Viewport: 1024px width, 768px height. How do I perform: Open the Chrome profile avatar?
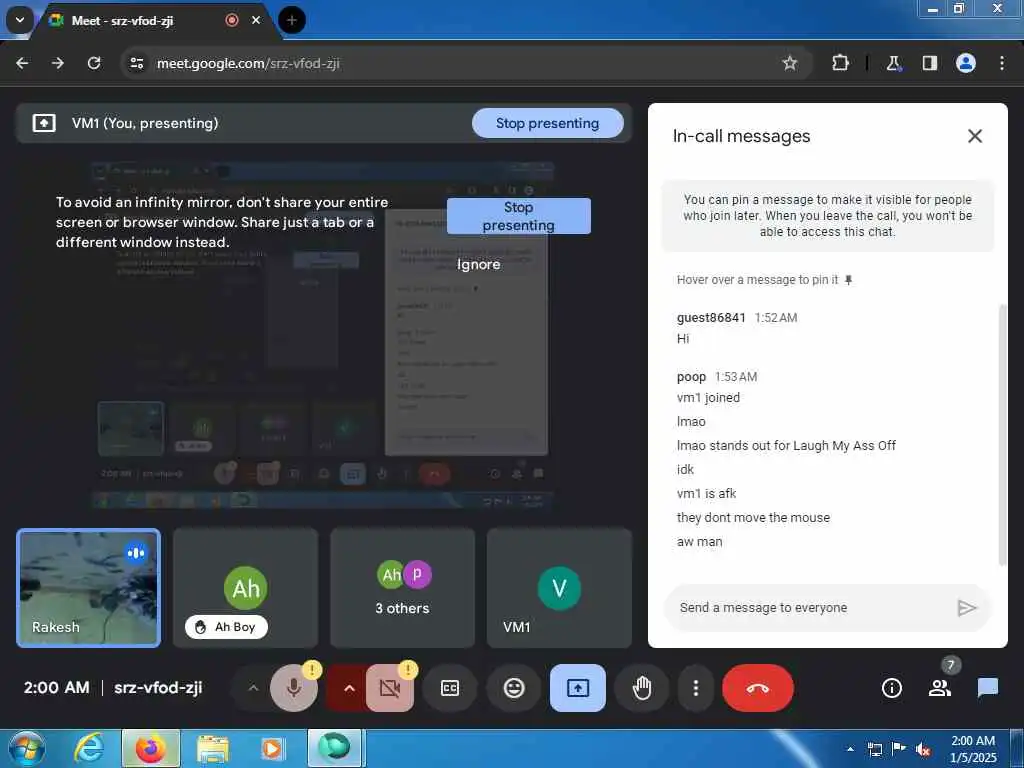966,63
